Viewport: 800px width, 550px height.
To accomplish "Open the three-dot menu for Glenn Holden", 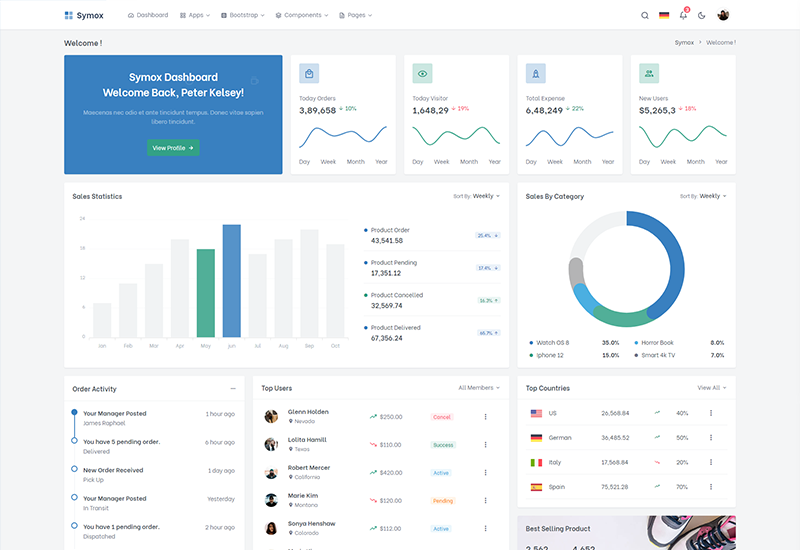I will (485, 416).
